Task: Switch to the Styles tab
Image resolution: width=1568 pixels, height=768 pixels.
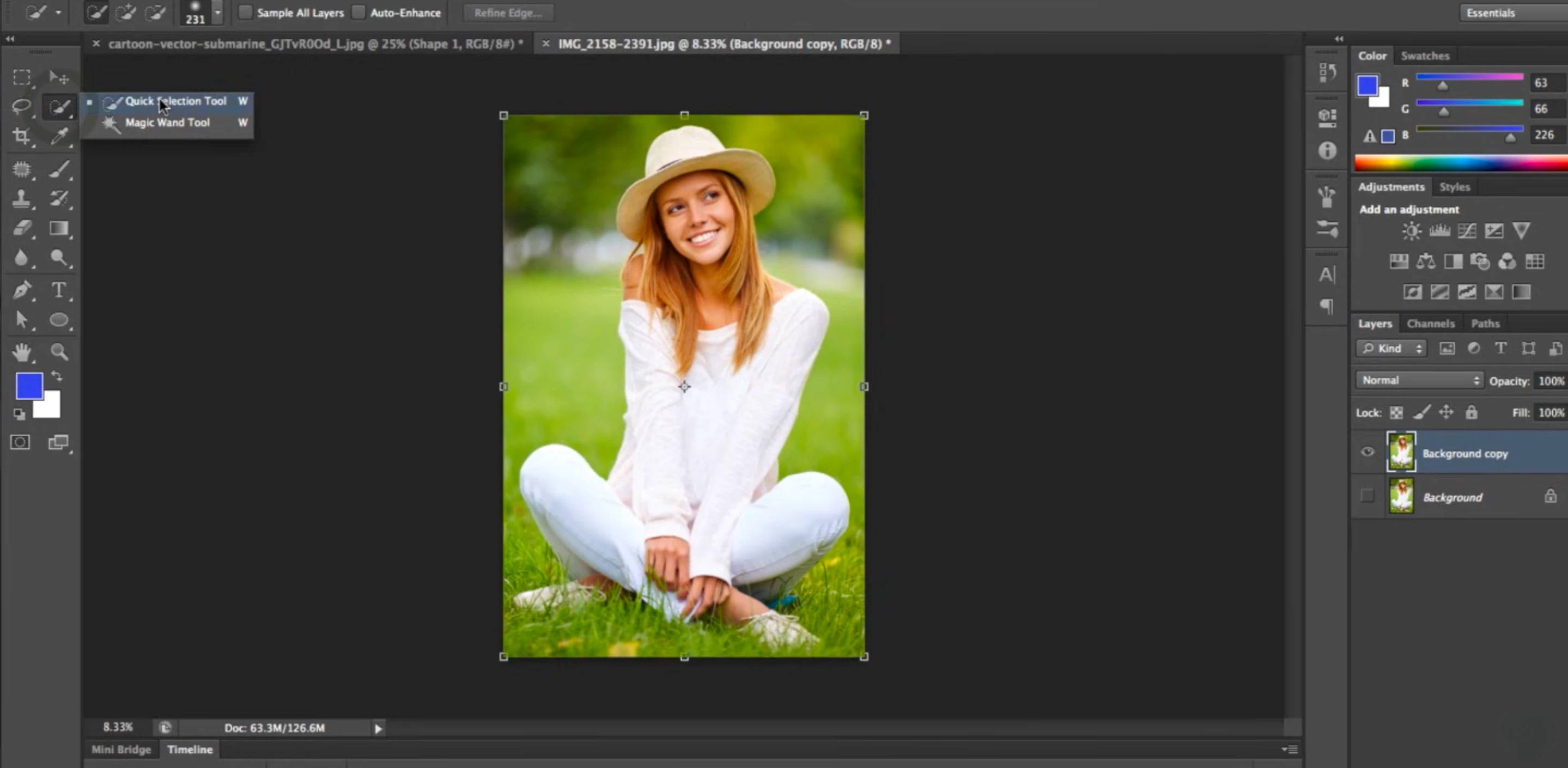Action: 1454,187
